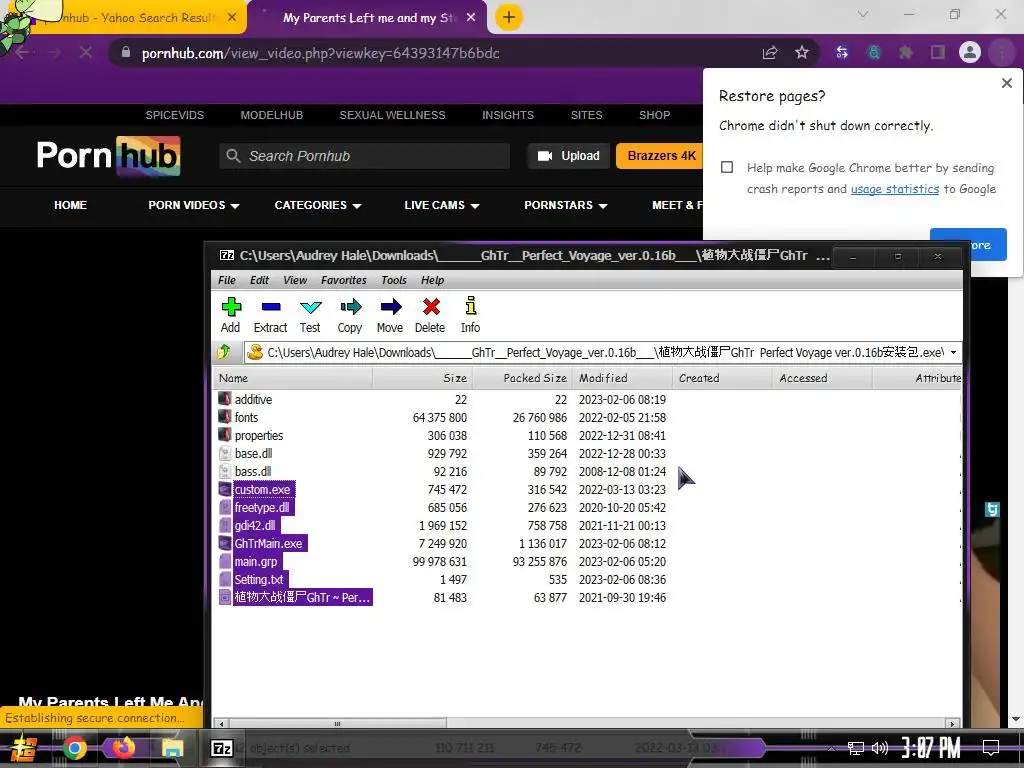Open the Chrome profile avatar

click(970, 52)
